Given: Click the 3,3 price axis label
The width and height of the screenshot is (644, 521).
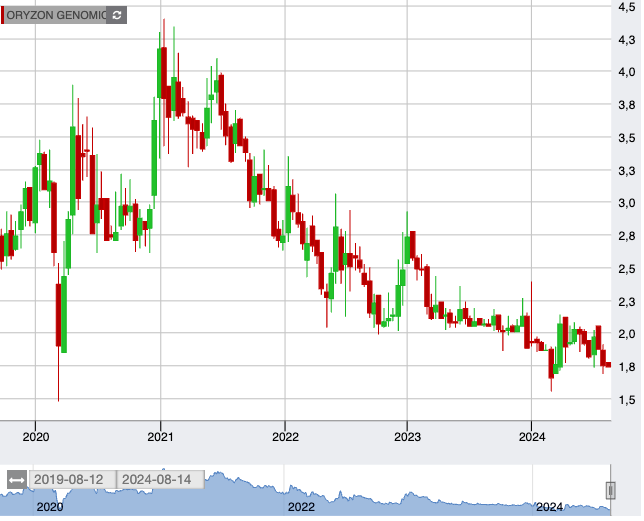Looking at the screenshot, I should pyautogui.click(x=627, y=171).
